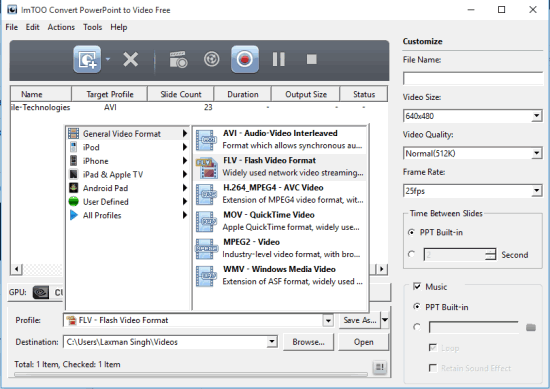Click the Browse... button
The image size is (550, 389).
(309, 342)
